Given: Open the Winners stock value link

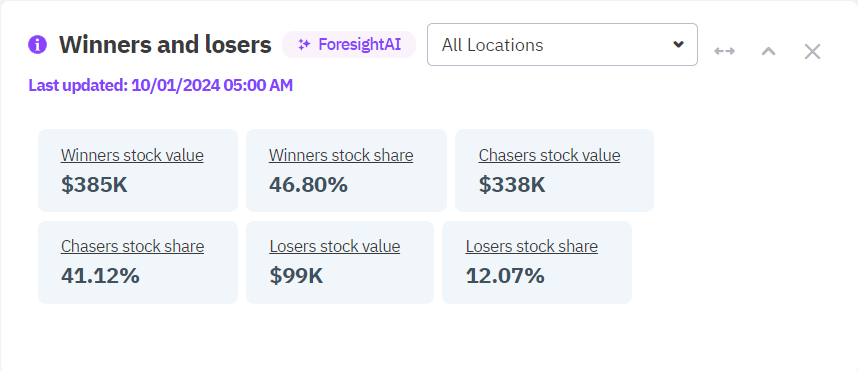Looking at the screenshot, I should 132,155.
